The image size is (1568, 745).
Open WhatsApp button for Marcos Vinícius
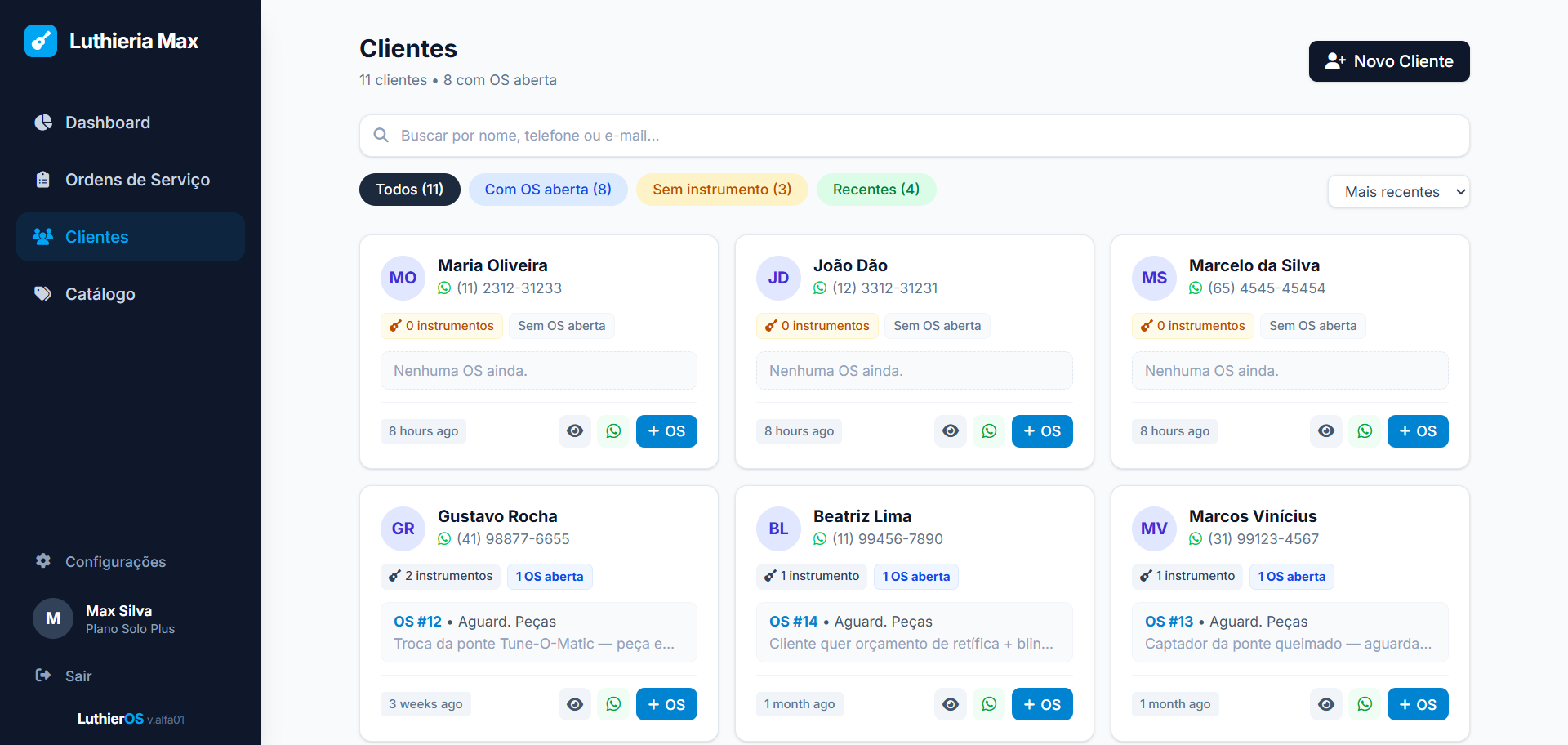click(1365, 704)
